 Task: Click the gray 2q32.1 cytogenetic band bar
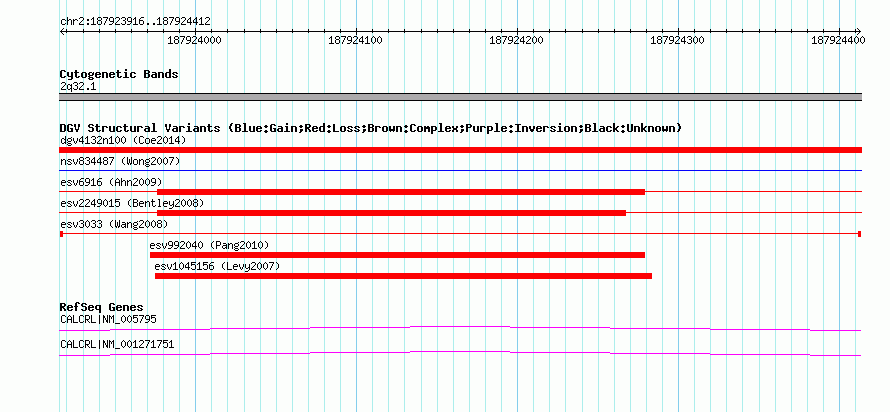460,97
